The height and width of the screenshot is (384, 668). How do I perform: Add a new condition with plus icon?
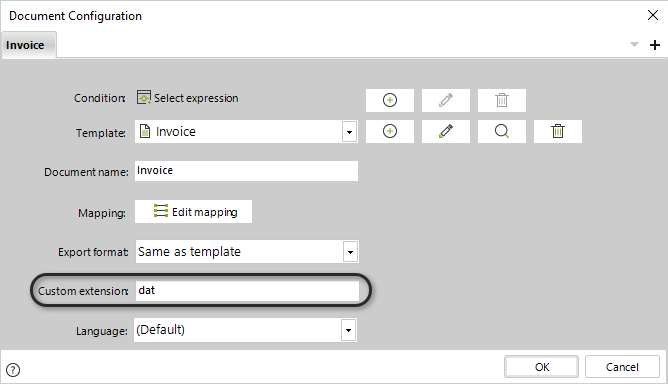pyautogui.click(x=390, y=100)
